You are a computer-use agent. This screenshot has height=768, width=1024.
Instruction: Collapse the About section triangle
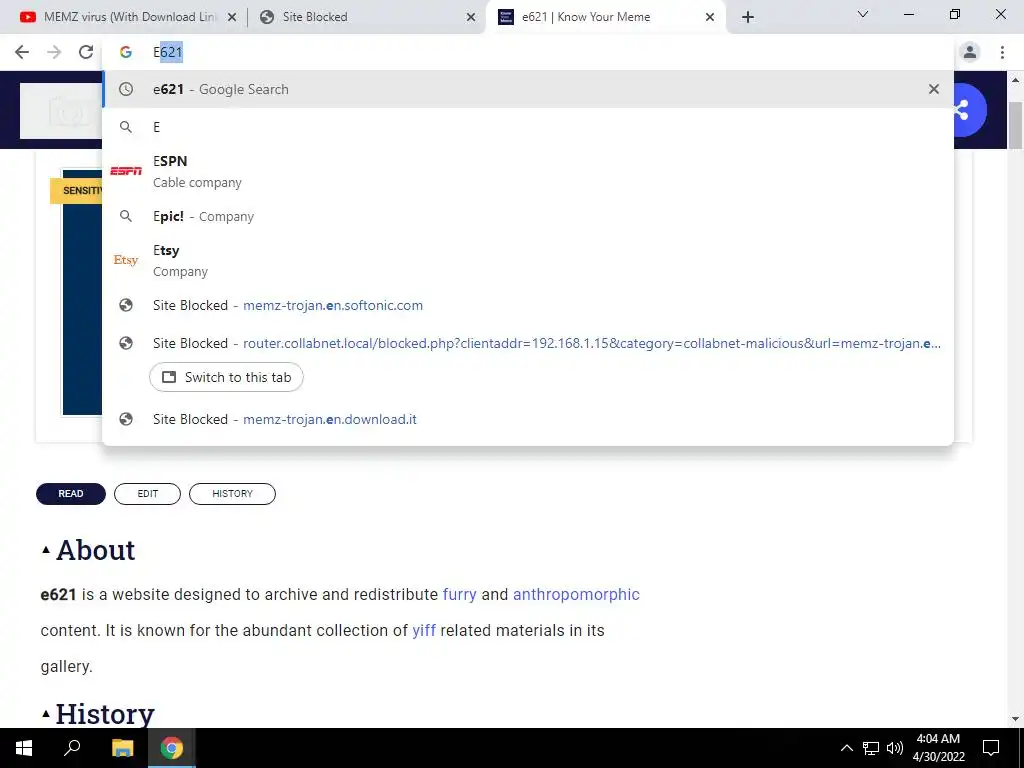pyautogui.click(x=46, y=550)
